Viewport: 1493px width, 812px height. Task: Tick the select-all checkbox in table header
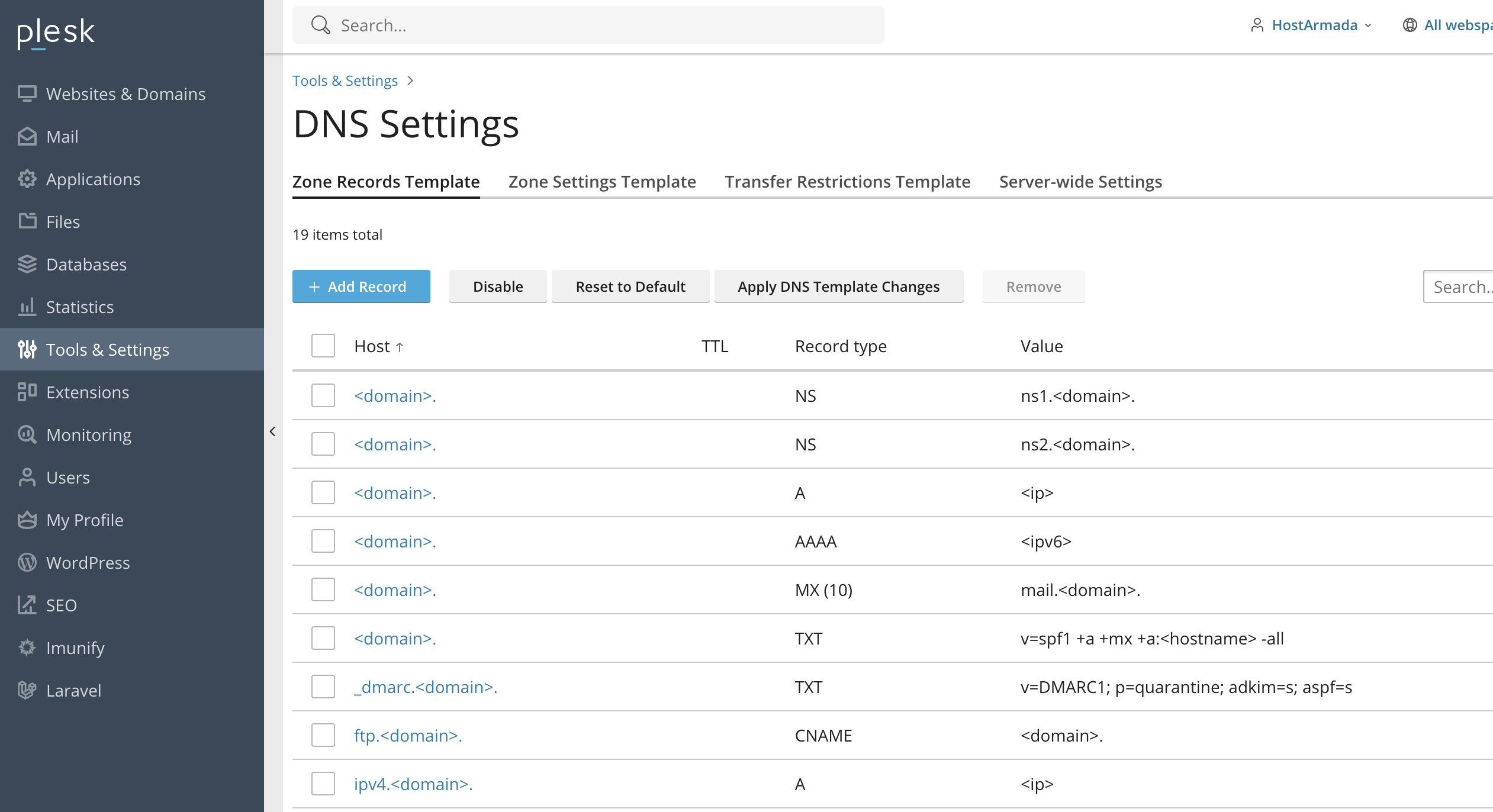pyautogui.click(x=323, y=346)
